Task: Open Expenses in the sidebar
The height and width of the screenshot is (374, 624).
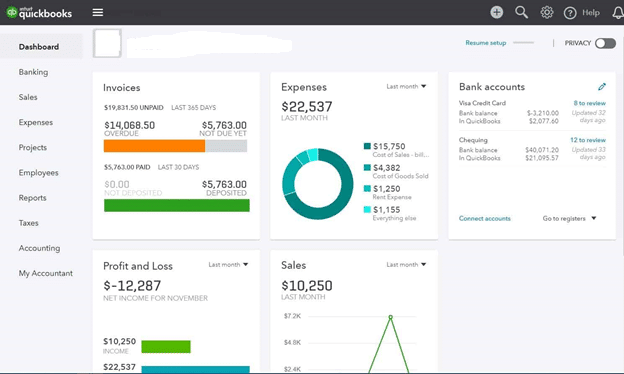Action: (36, 122)
